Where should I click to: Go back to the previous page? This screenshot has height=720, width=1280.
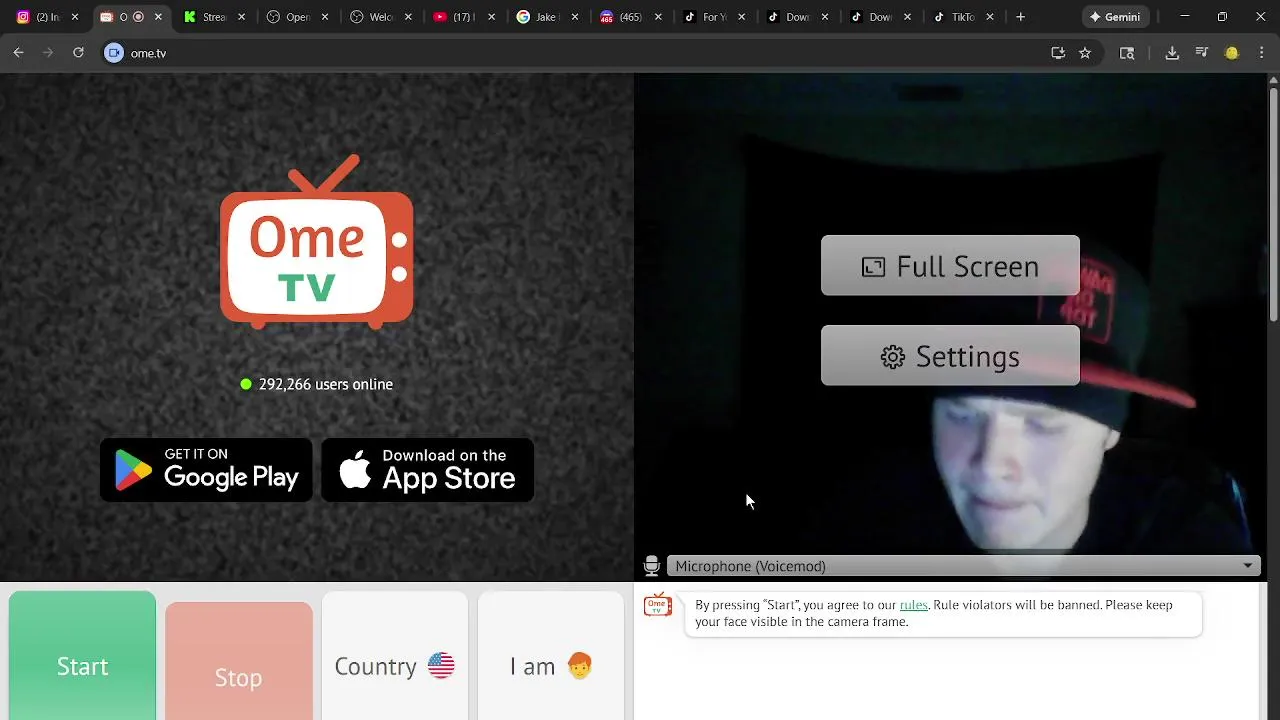(18, 53)
